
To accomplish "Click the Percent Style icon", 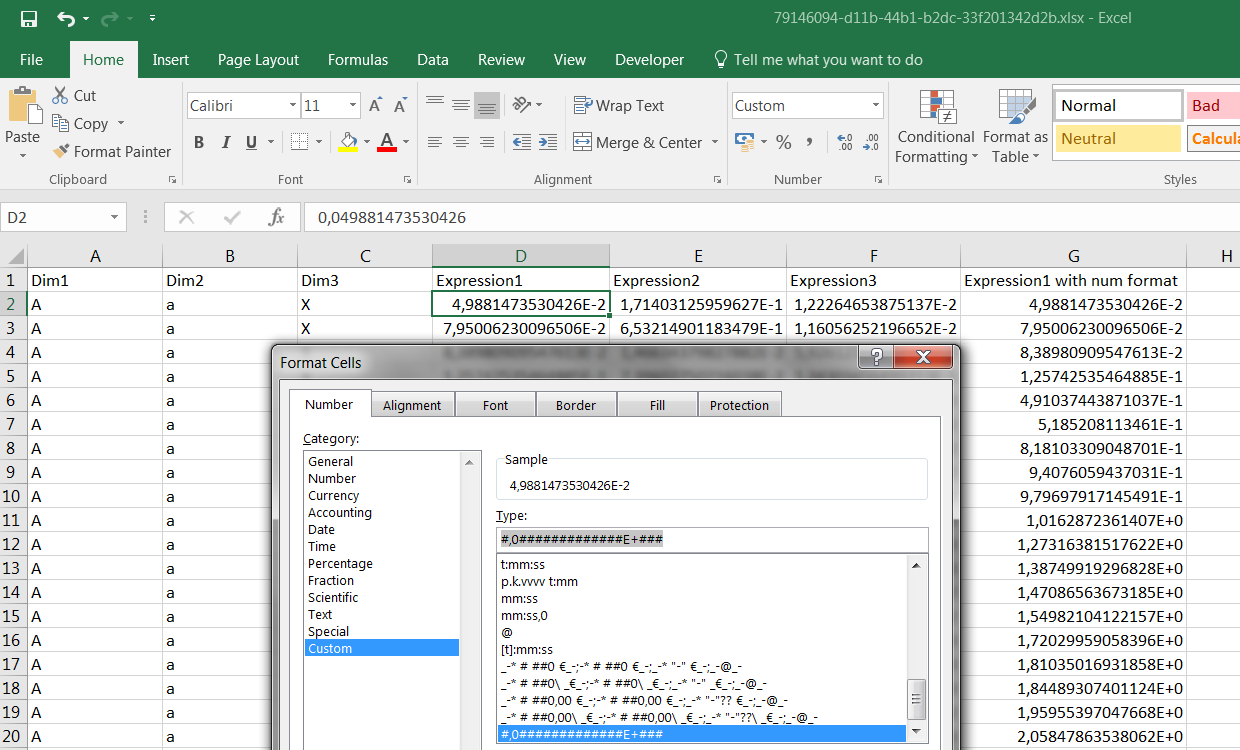I will click(783, 143).
